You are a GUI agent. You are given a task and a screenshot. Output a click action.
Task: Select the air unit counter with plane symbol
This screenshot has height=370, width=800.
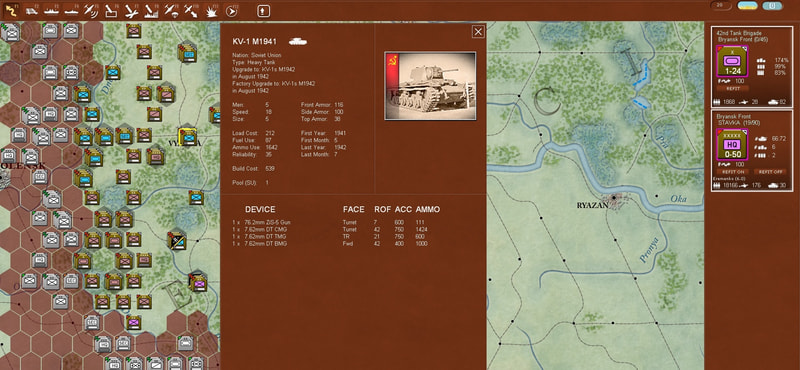point(177,240)
